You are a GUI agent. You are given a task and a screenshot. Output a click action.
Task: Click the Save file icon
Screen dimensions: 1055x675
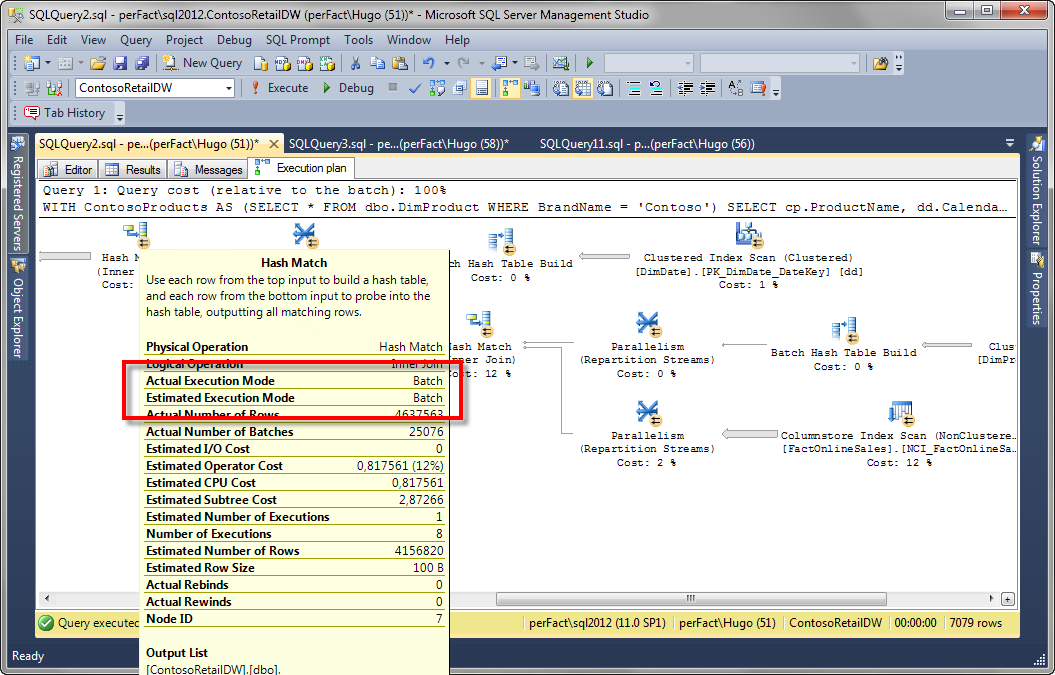[120, 63]
